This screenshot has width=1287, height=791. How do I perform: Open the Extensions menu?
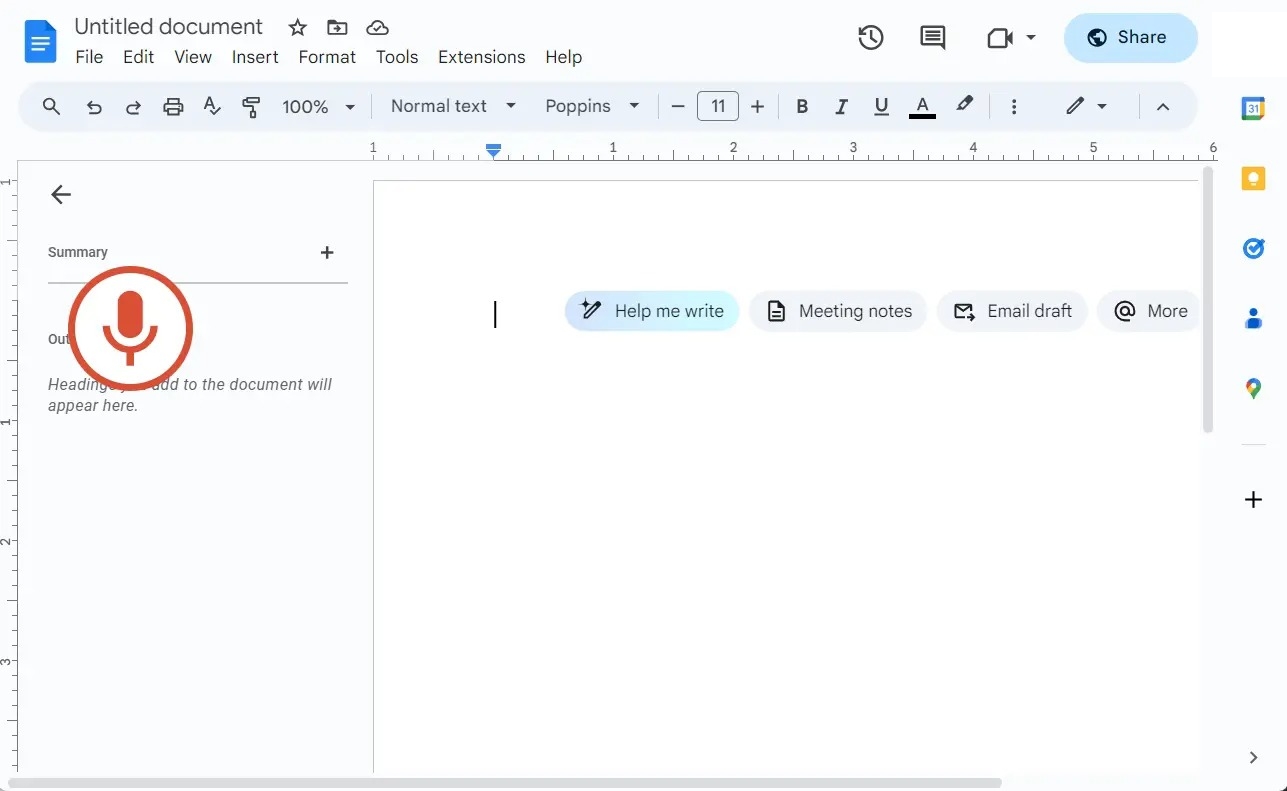(x=481, y=57)
